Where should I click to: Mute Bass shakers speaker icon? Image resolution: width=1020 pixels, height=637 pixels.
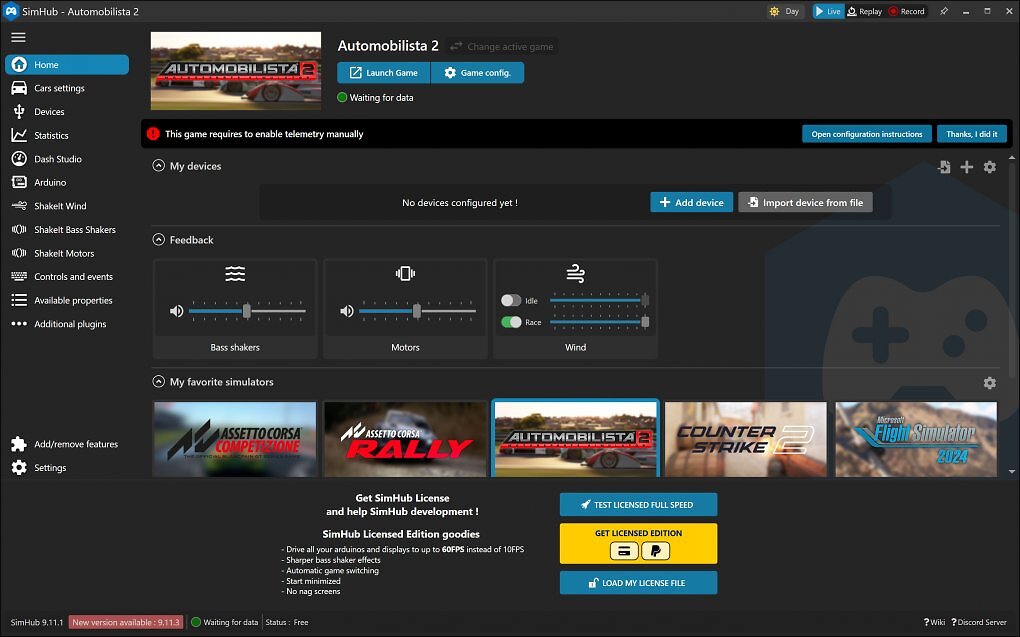pyautogui.click(x=177, y=311)
